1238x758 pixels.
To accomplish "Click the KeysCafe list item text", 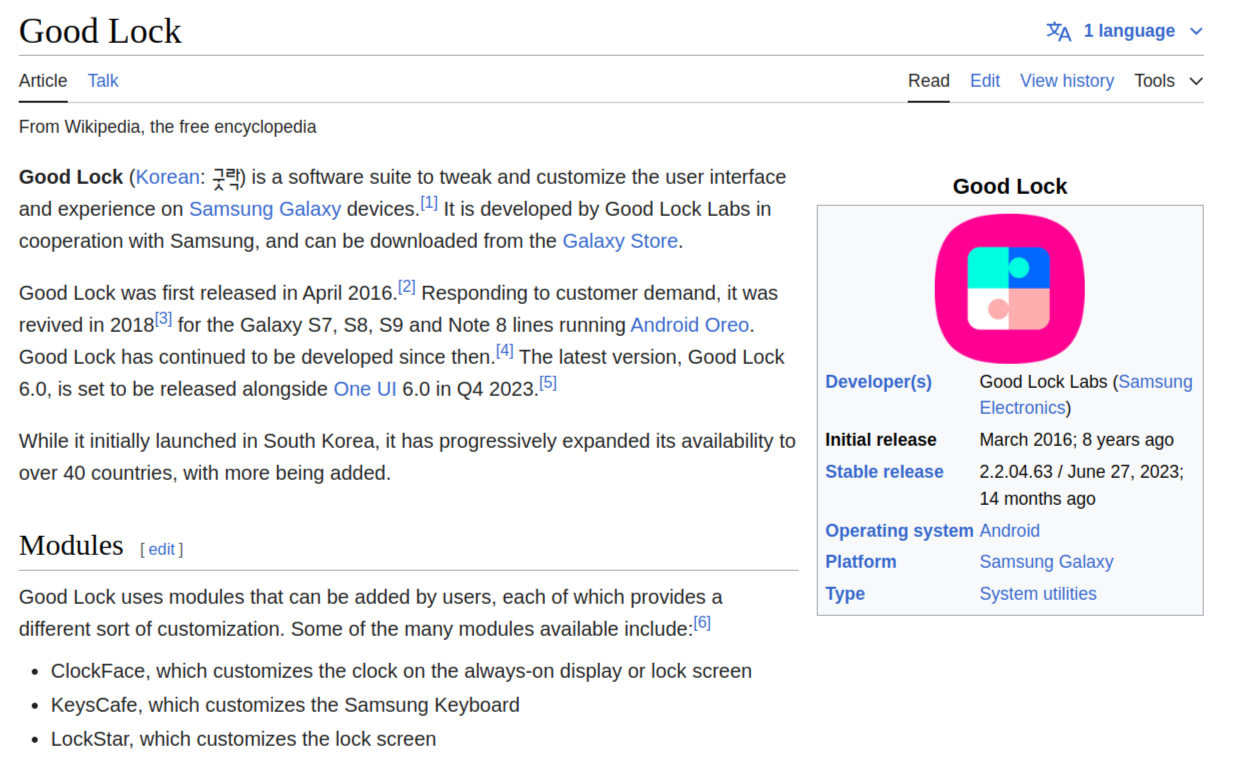I will [x=285, y=705].
